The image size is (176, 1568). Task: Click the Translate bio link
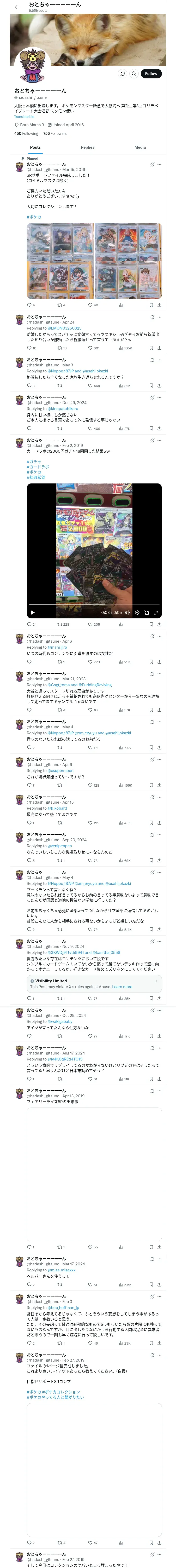(x=24, y=117)
